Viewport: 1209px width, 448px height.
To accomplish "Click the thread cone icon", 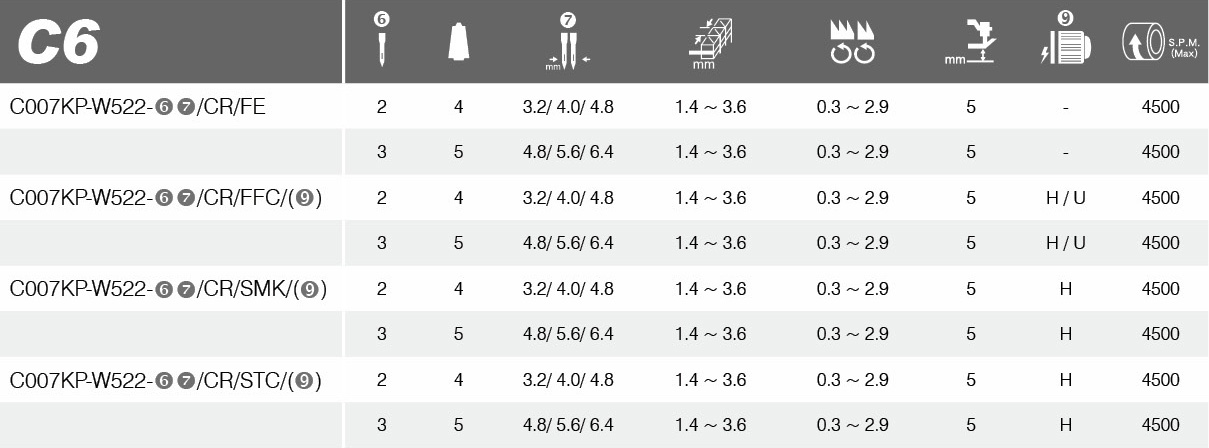I will [x=458, y=43].
